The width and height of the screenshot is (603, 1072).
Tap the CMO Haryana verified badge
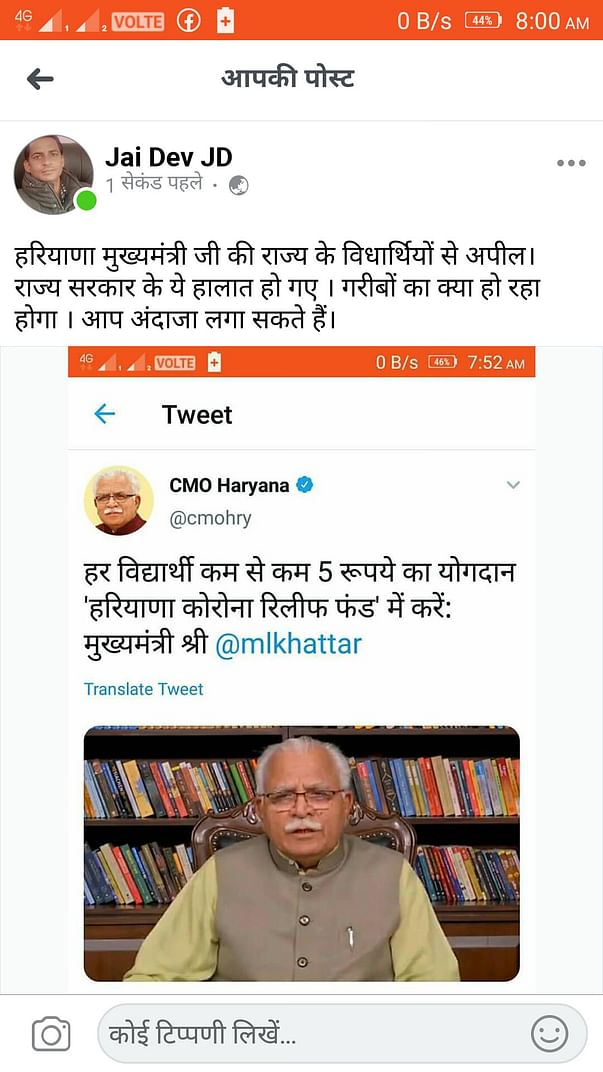(305, 485)
